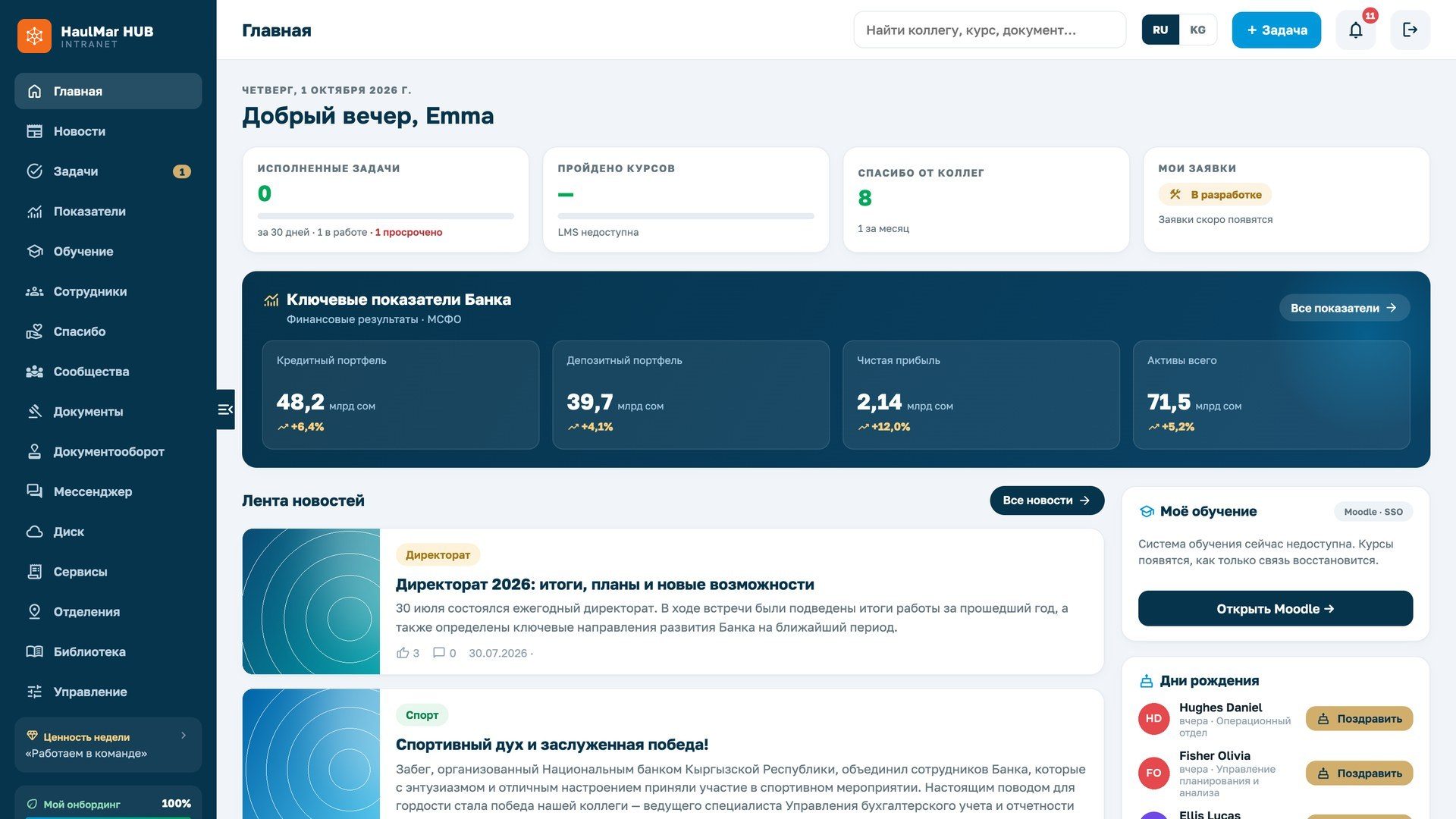Screen dimensions: 1456x819
Task: Open comments on Директорат 2026 news
Action: (x=444, y=653)
